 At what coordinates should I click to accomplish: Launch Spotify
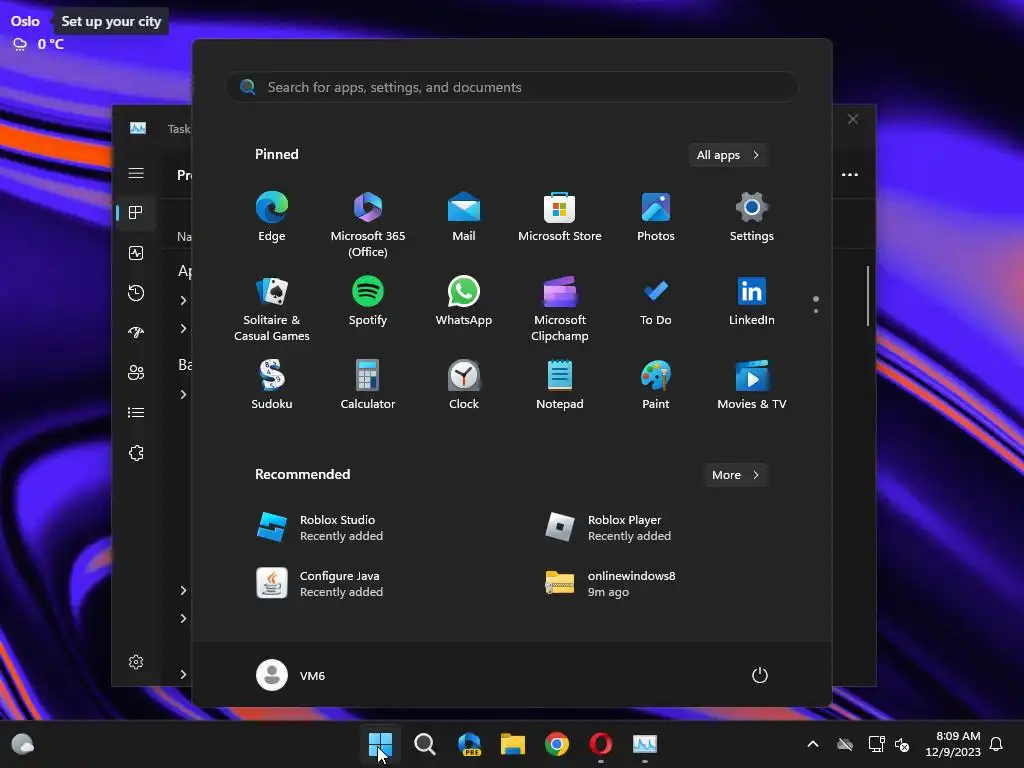point(368,300)
